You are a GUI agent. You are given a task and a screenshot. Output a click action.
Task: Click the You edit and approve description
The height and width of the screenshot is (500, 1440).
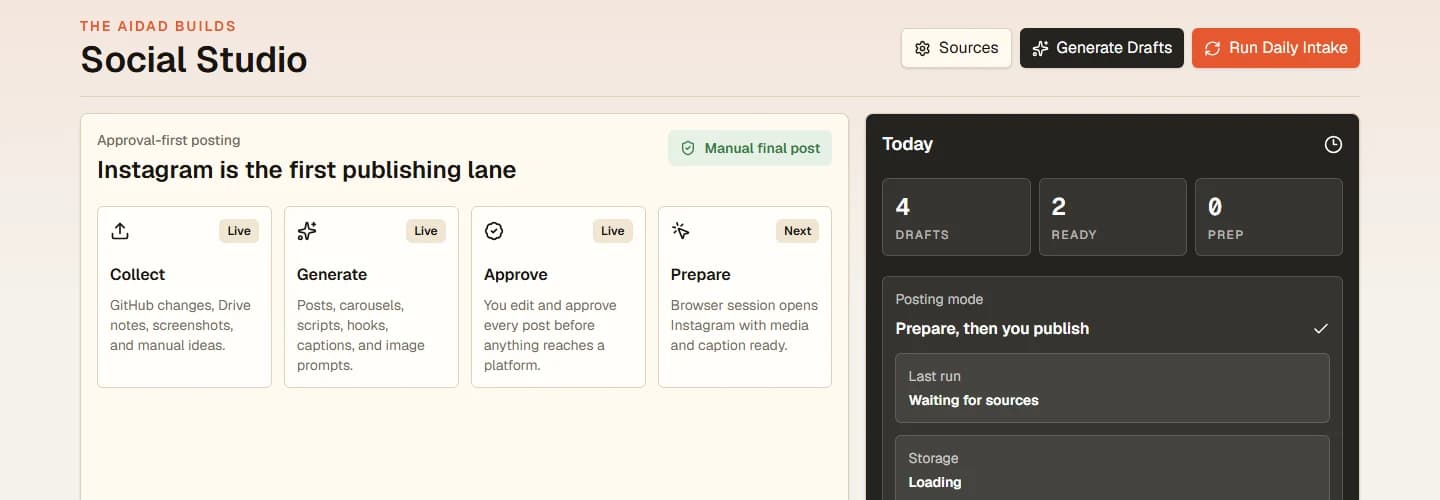[550, 335]
